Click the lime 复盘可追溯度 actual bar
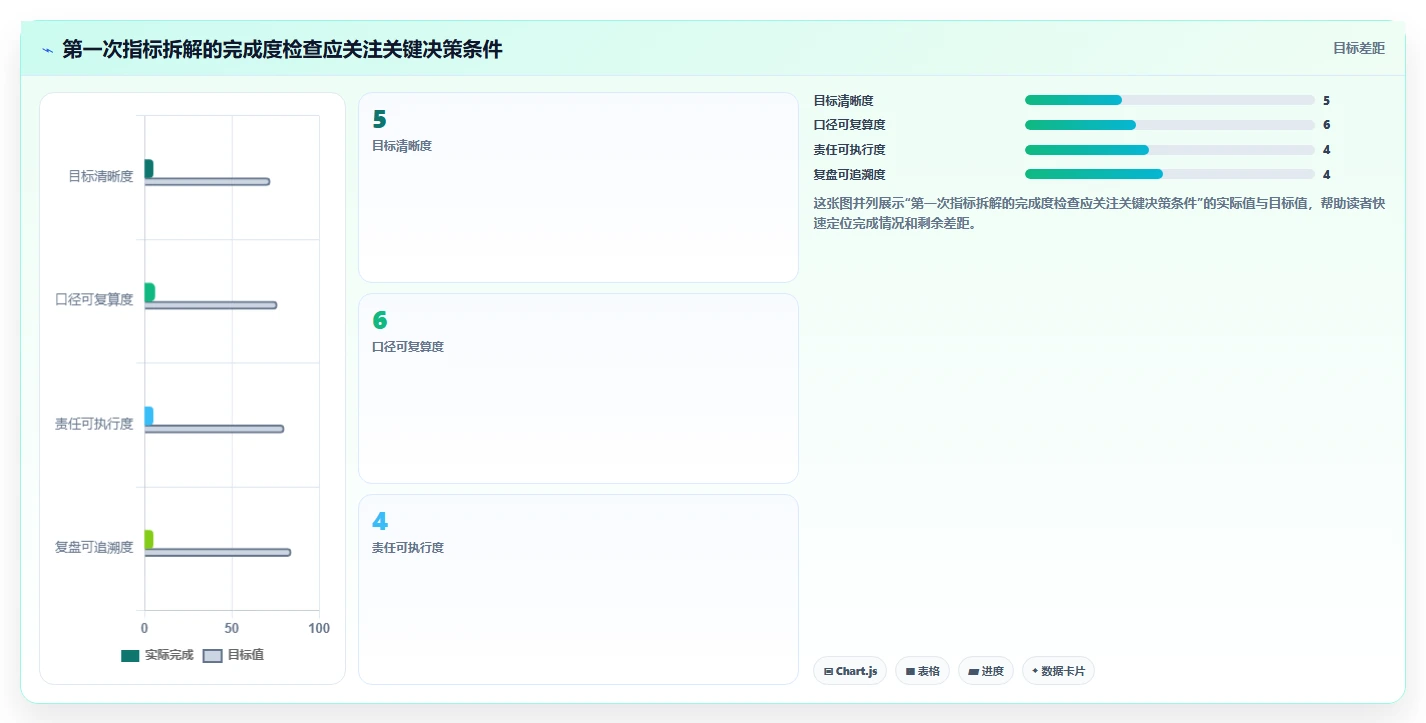The height and width of the screenshot is (723, 1426). 149,540
